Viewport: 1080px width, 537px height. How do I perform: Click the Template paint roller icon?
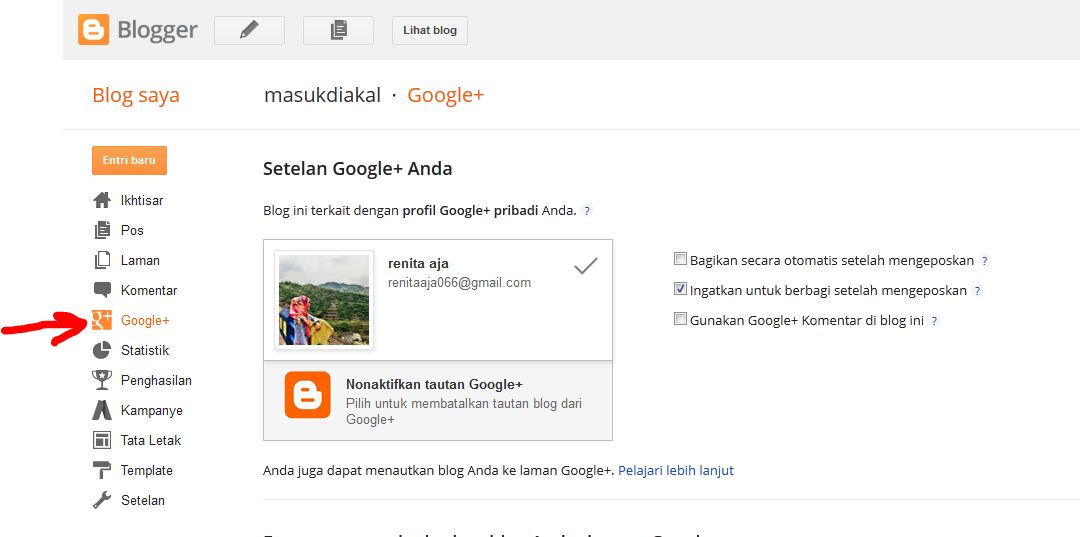102,470
